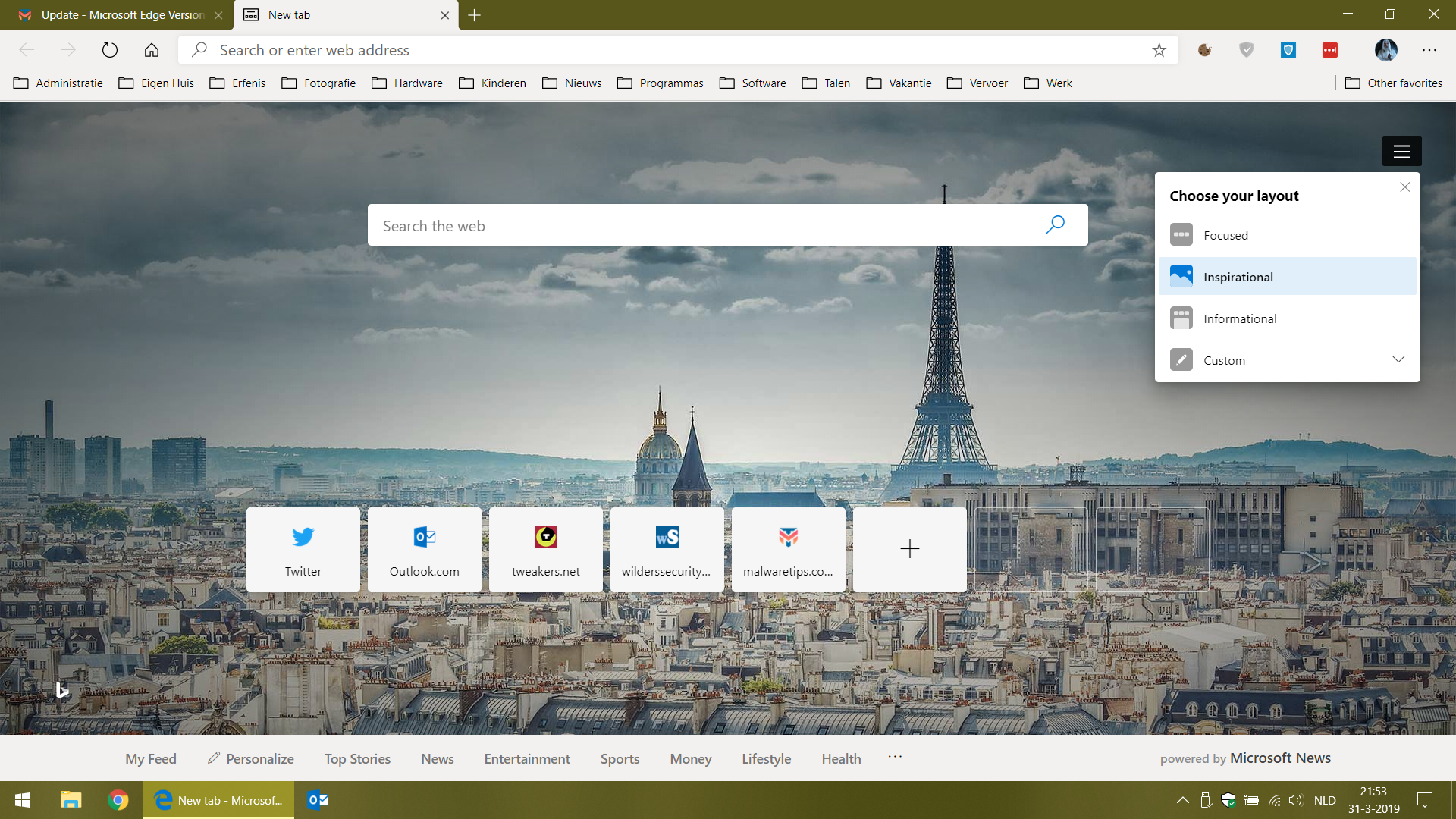Viewport: 1456px width, 819px height.
Task: Expand more news categories ellipsis
Action: pos(895,758)
